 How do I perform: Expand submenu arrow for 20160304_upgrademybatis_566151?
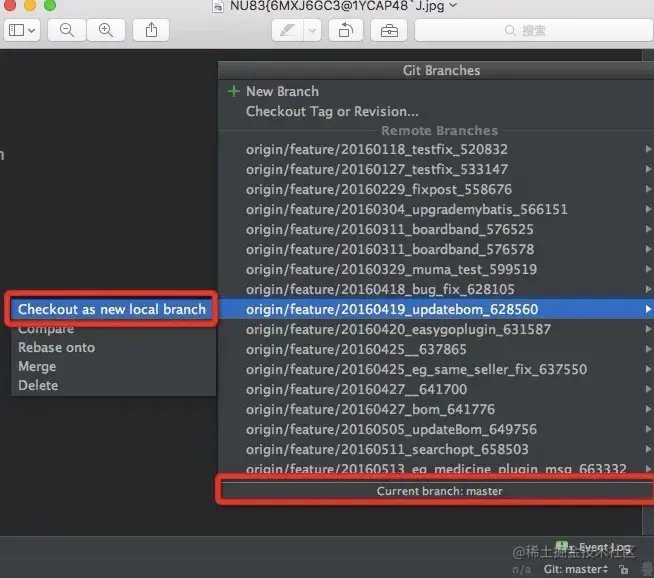[648, 209]
